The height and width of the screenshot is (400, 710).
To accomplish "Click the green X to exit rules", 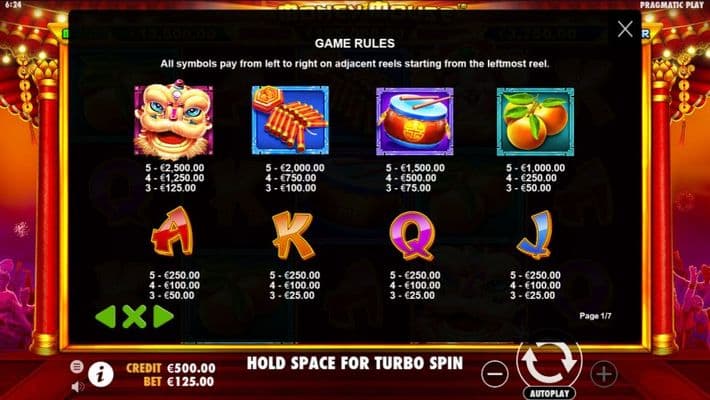I will [134, 316].
